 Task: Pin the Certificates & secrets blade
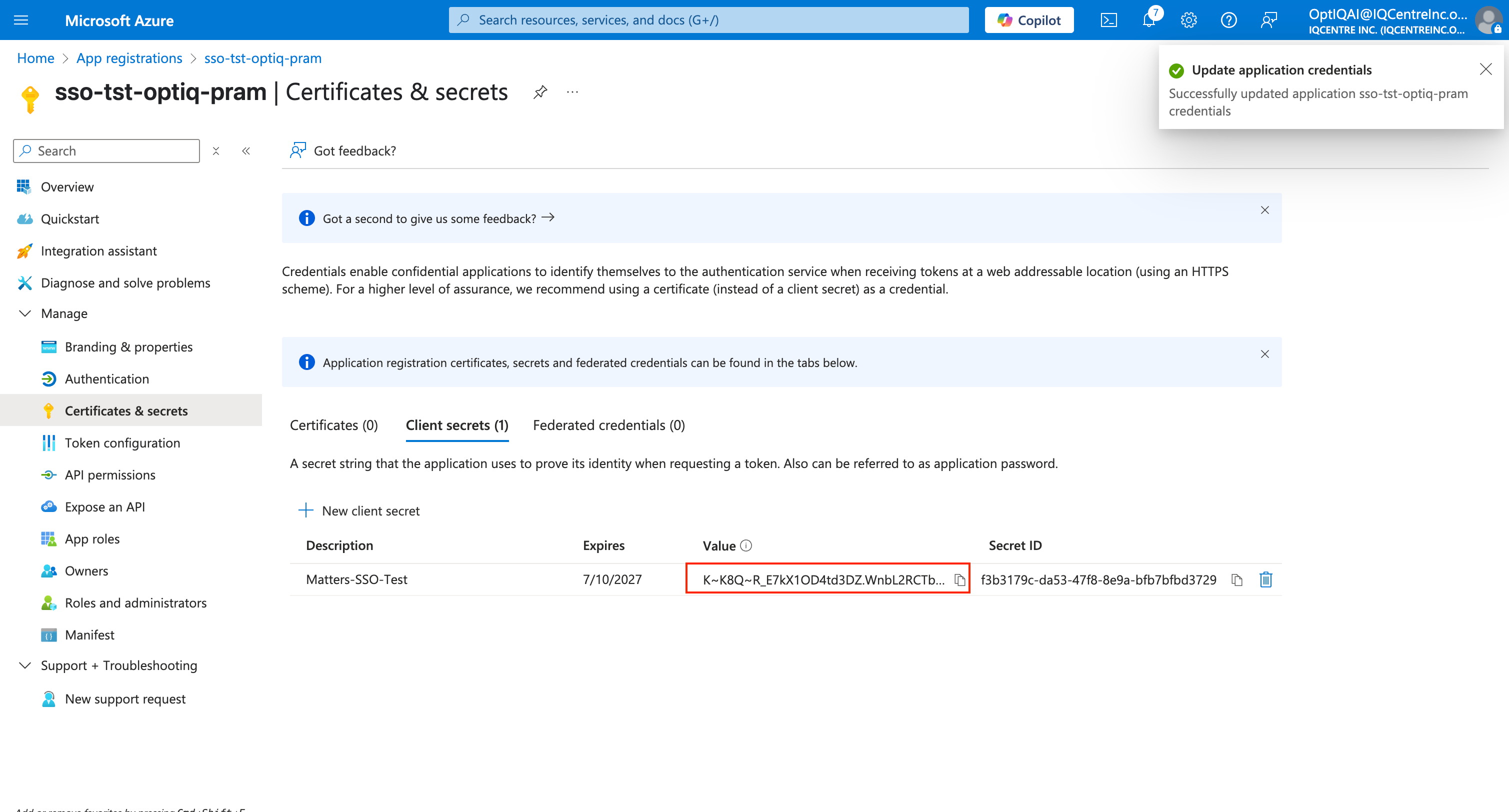tap(540, 92)
